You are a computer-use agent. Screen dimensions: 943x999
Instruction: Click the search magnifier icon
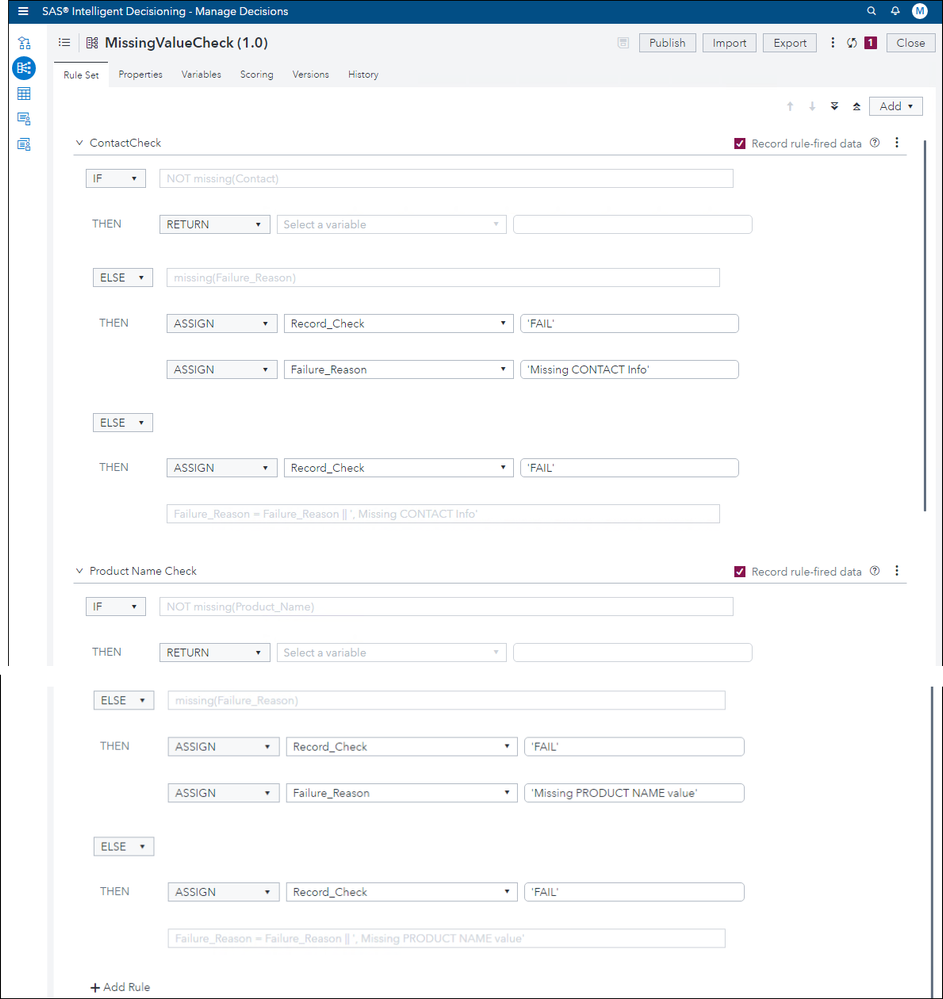[x=871, y=11]
